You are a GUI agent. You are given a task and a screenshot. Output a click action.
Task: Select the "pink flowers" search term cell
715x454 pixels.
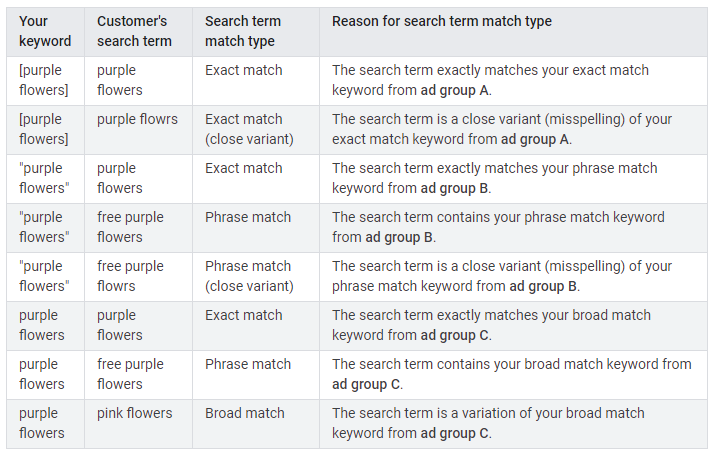(x=134, y=413)
